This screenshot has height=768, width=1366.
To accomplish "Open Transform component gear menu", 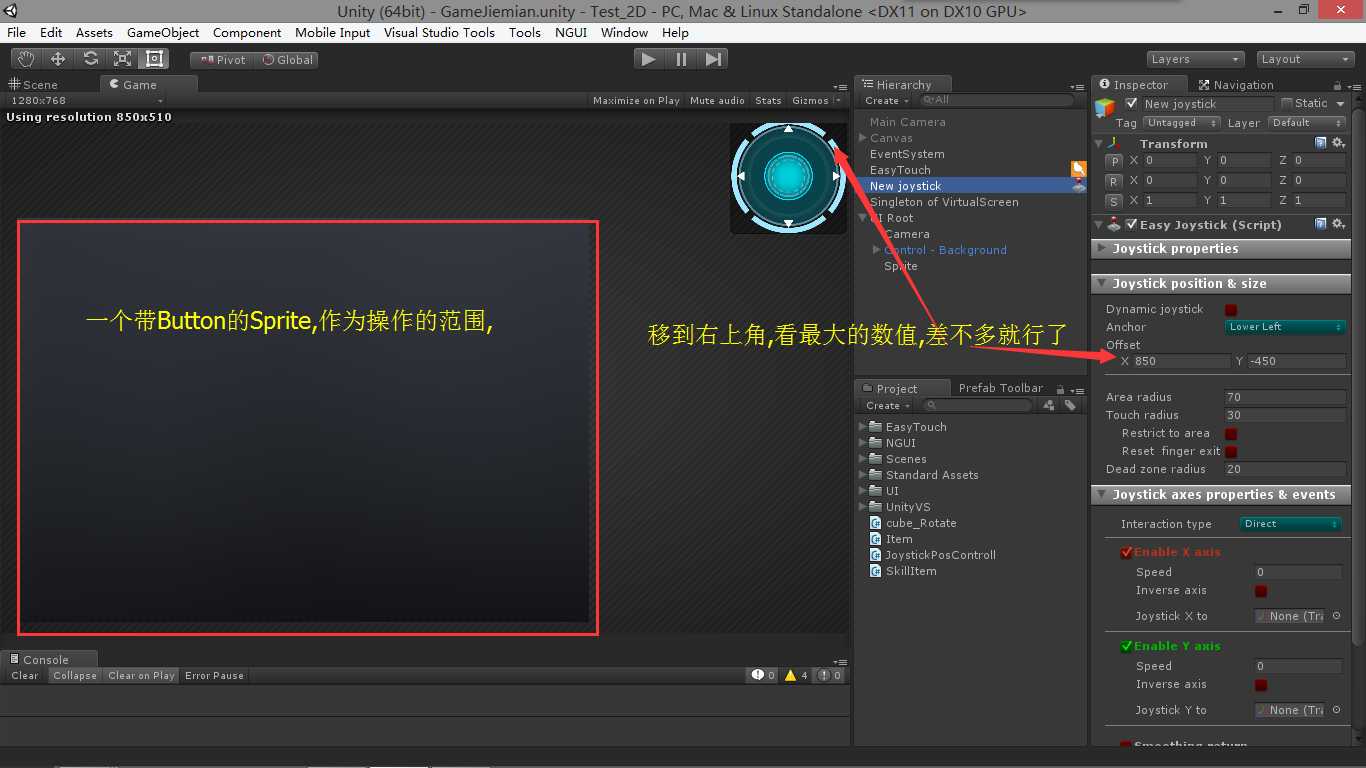I will click(x=1338, y=143).
